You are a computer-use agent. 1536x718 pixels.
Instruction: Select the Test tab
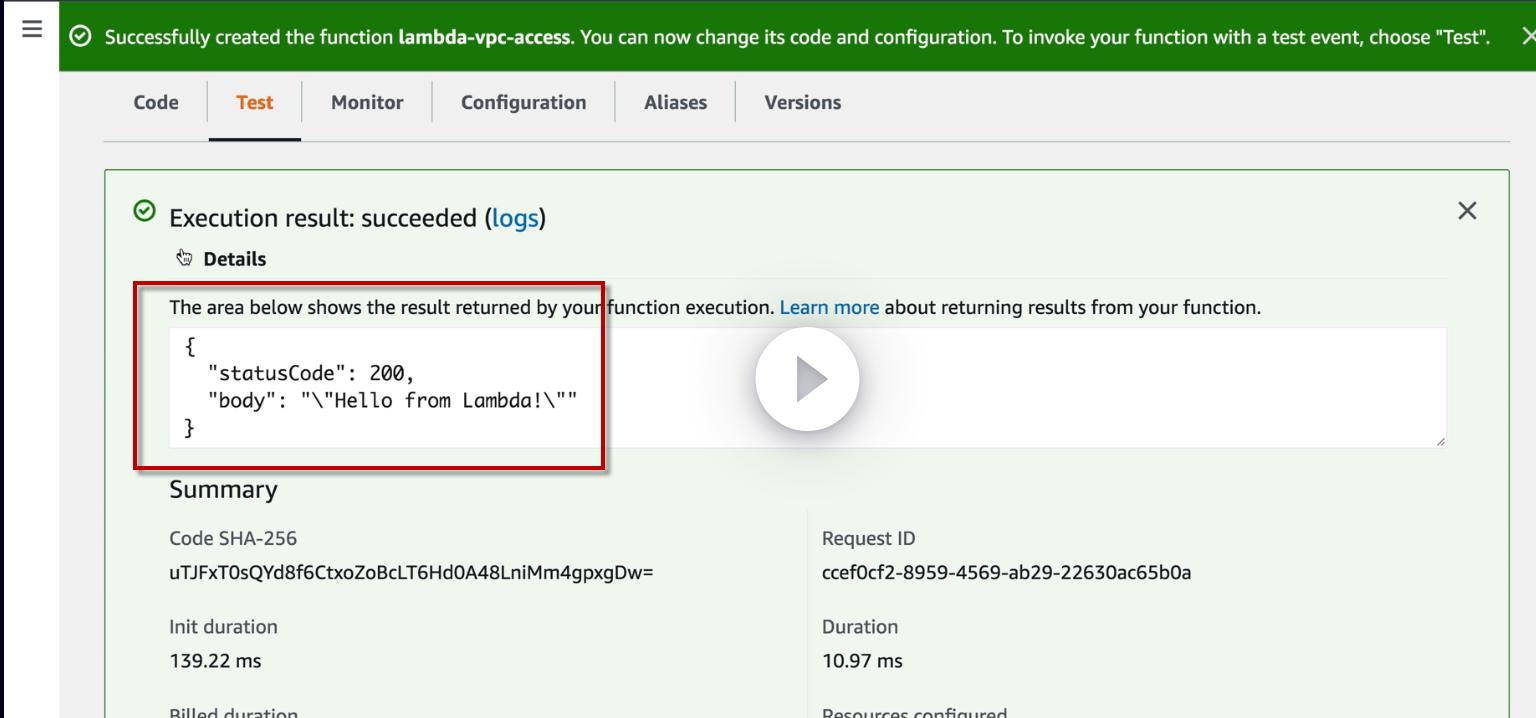tap(255, 102)
